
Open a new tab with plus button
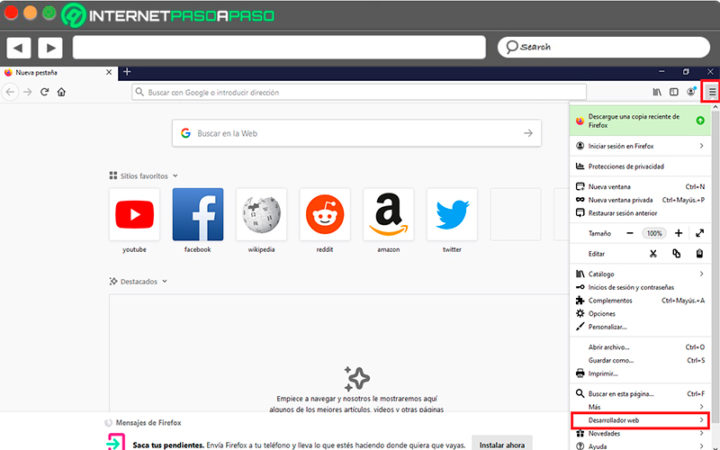[127, 72]
